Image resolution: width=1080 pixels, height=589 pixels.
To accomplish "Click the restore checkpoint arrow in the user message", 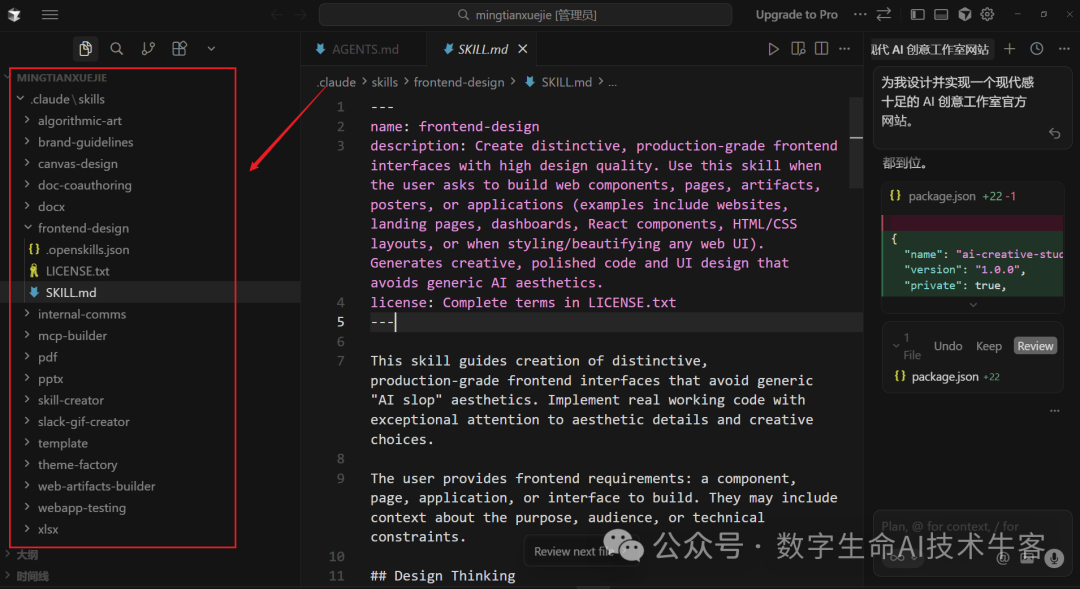I will 1055,133.
